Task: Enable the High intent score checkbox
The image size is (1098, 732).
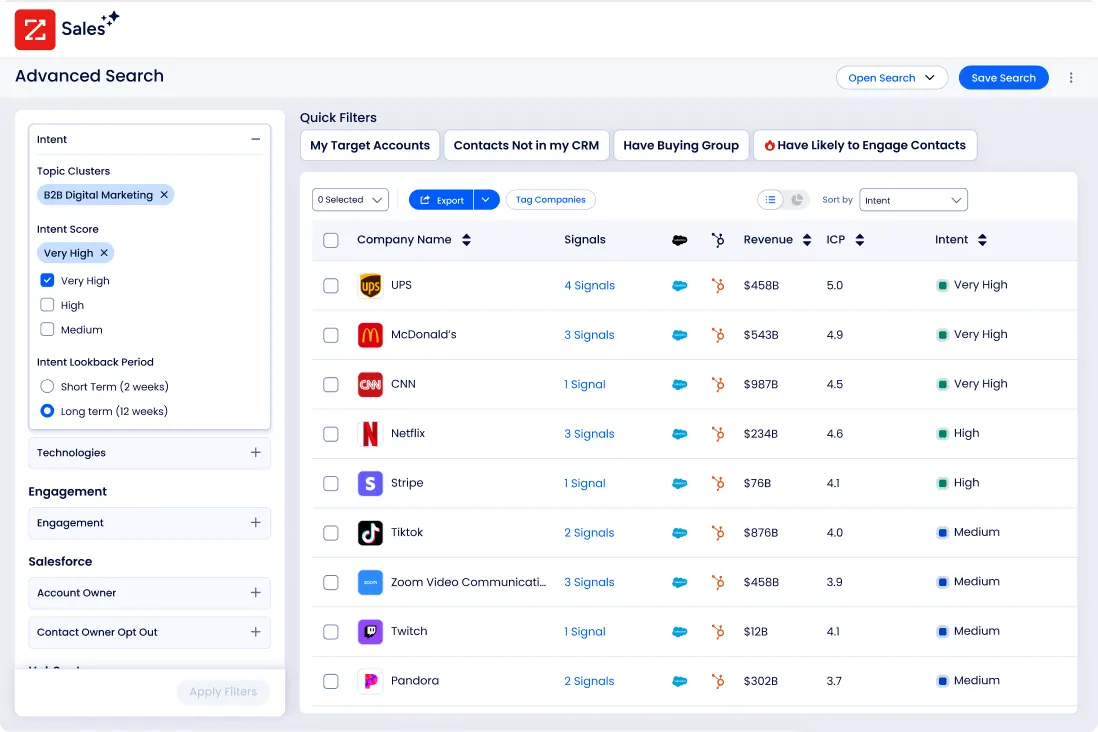Action: pos(47,305)
